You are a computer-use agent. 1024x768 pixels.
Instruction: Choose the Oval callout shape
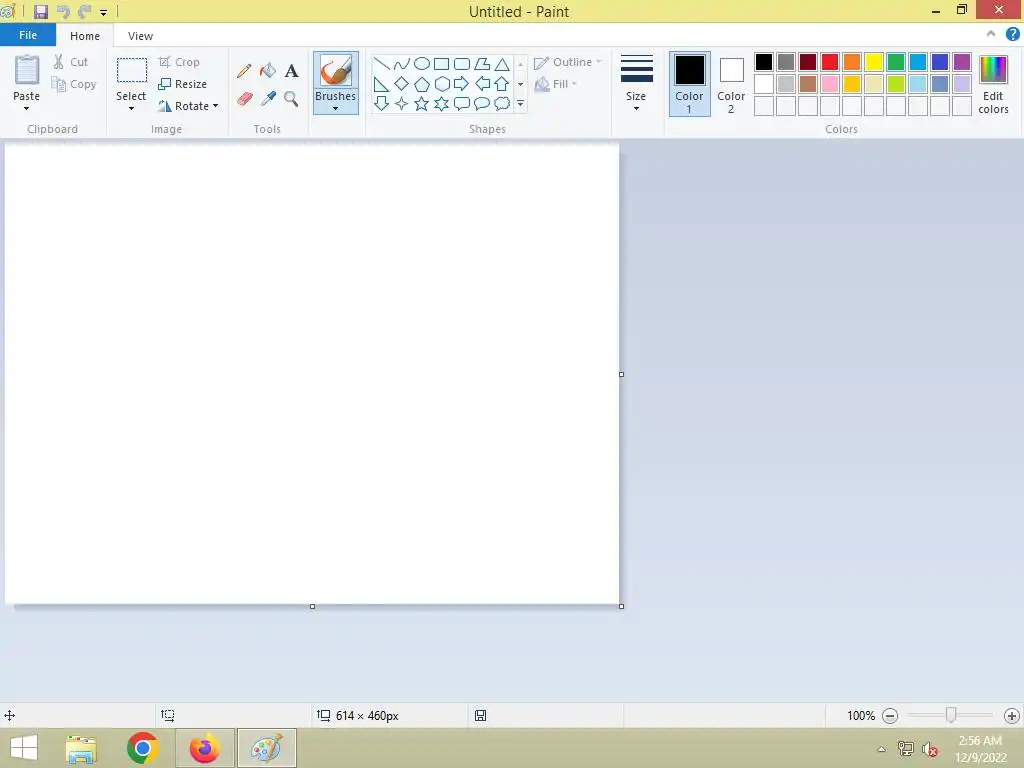482,103
